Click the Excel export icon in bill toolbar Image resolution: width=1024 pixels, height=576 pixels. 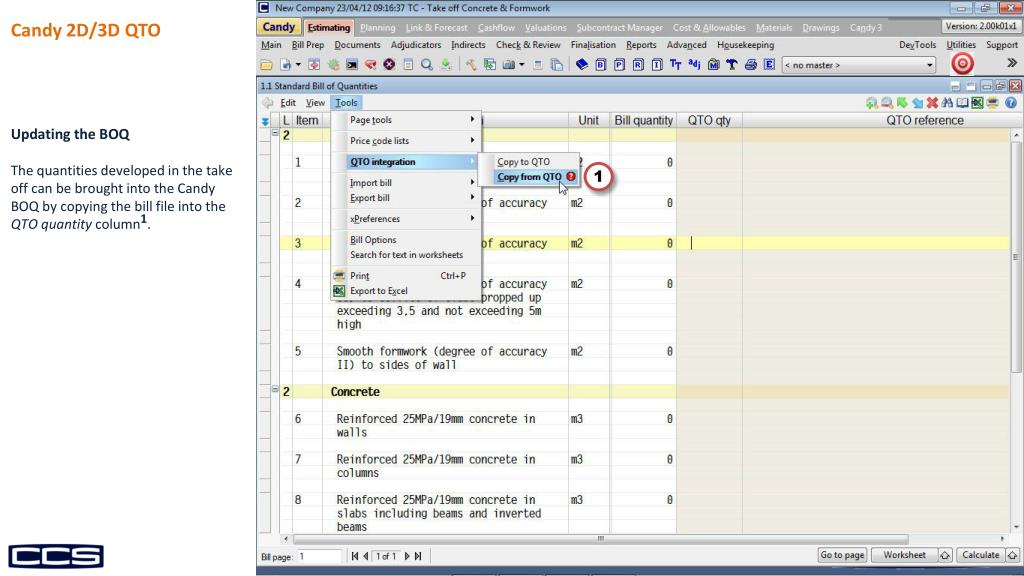977,103
